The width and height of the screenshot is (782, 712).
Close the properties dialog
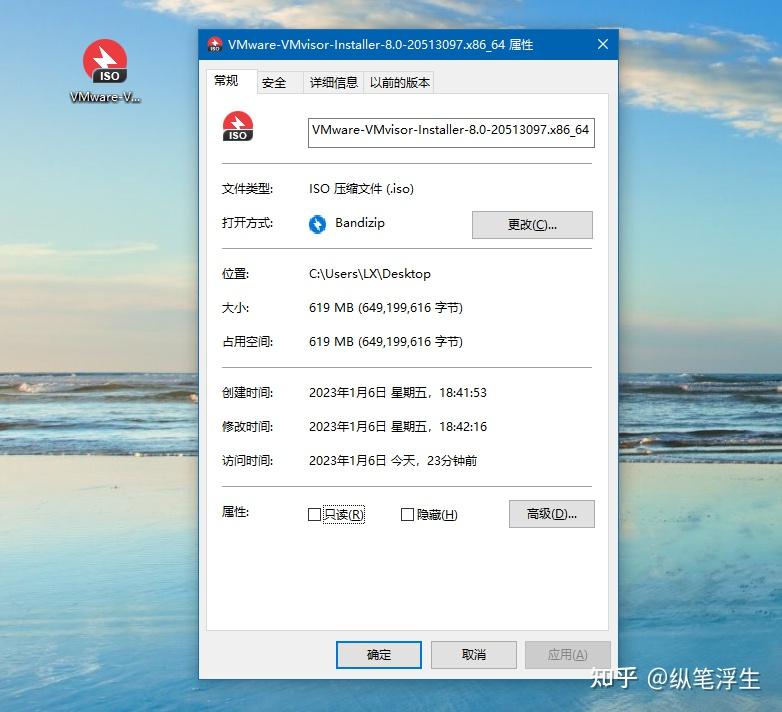pos(602,44)
